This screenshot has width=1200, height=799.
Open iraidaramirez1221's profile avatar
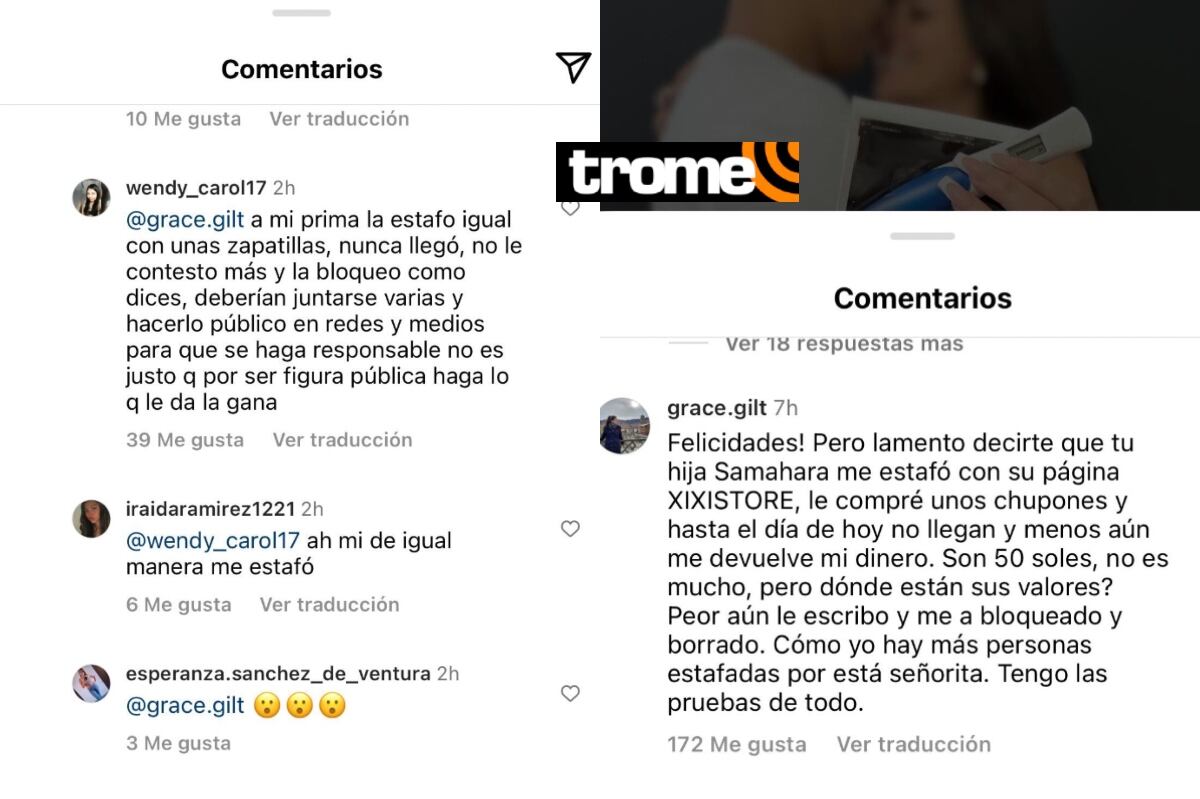click(x=91, y=518)
